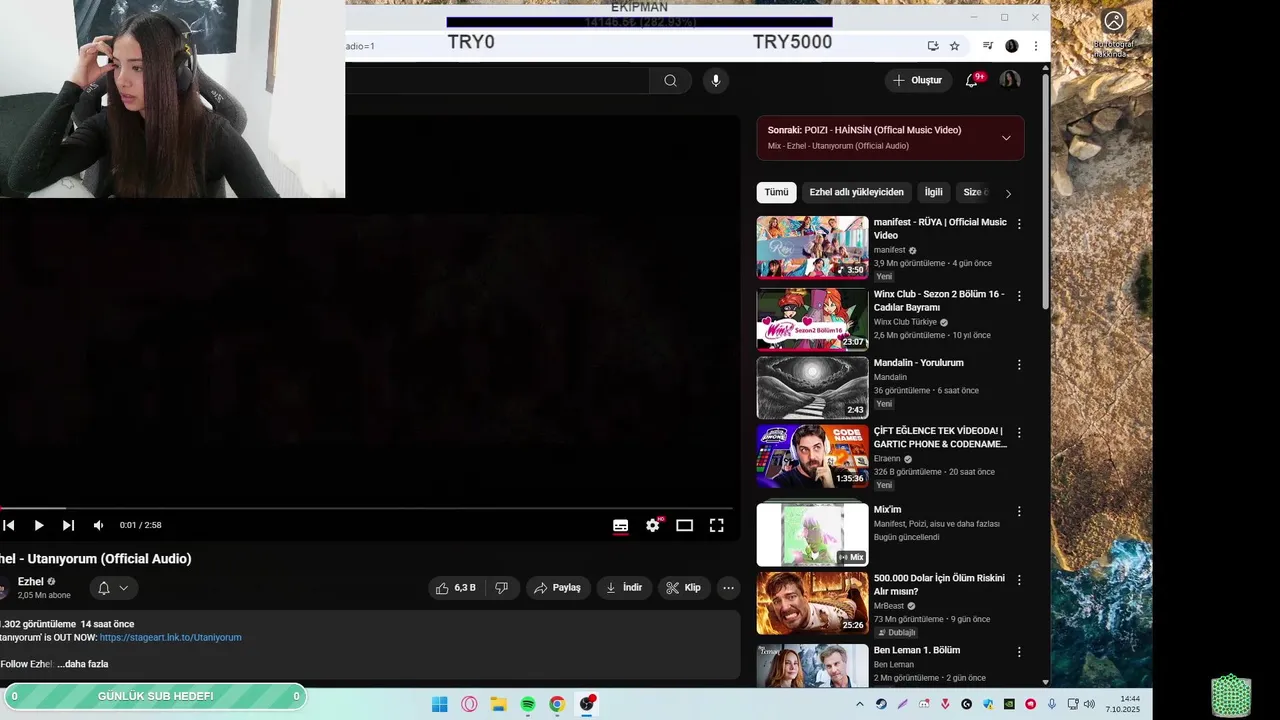This screenshot has height=720, width=1280.
Task: Open options menu for ÇİFT EĞLENCE video
Action: coord(1019,433)
